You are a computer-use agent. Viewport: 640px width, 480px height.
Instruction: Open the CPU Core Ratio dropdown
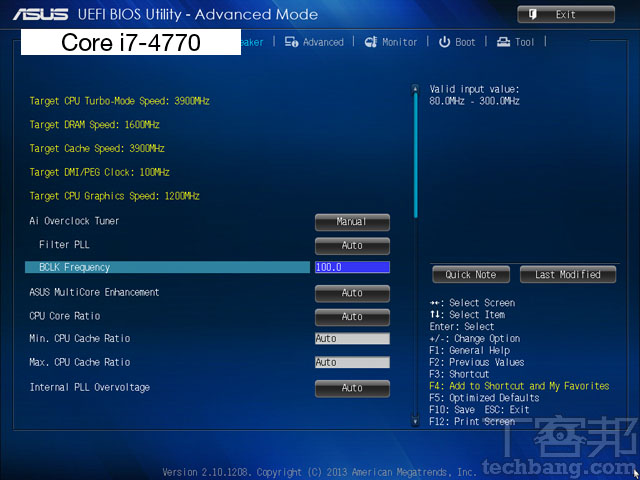click(352, 317)
